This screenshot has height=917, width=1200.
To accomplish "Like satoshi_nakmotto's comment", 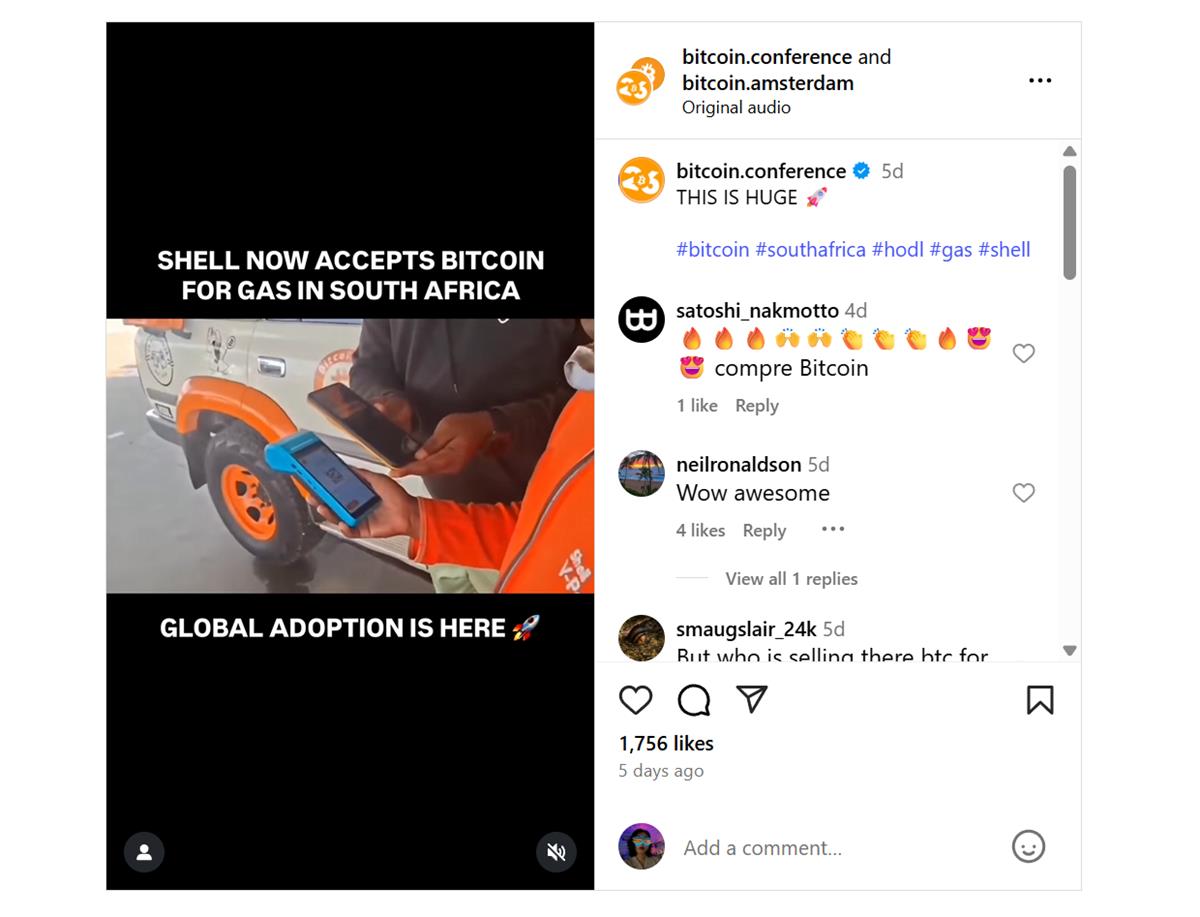I will point(1023,353).
